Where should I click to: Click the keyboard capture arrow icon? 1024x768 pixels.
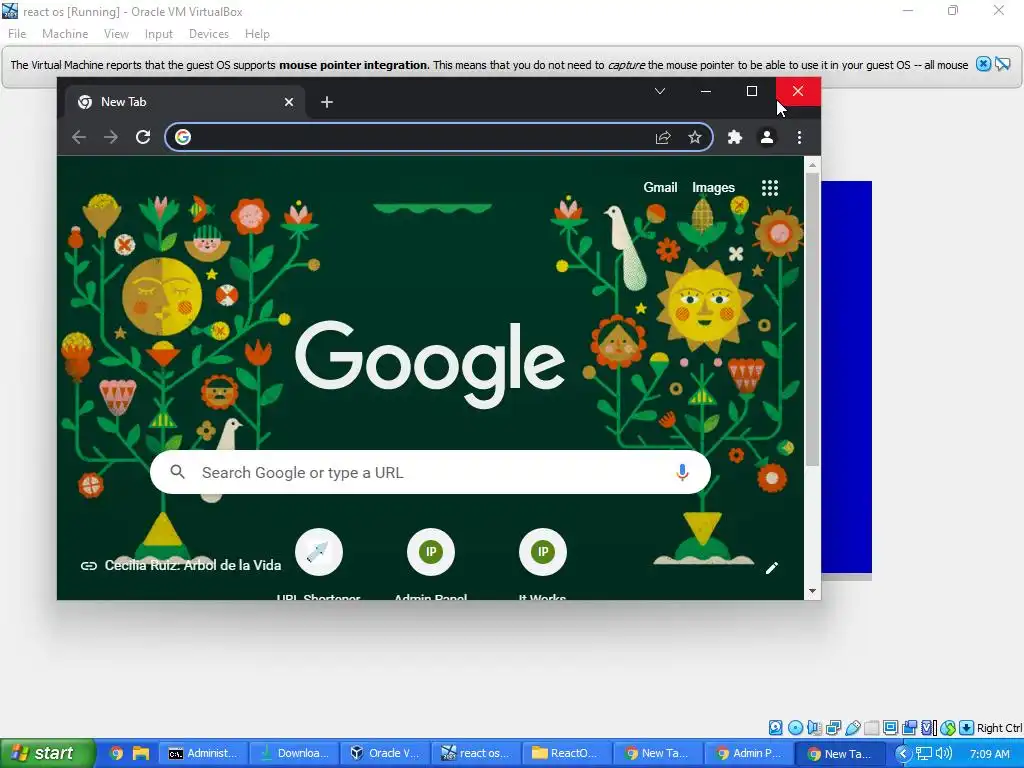(967, 728)
